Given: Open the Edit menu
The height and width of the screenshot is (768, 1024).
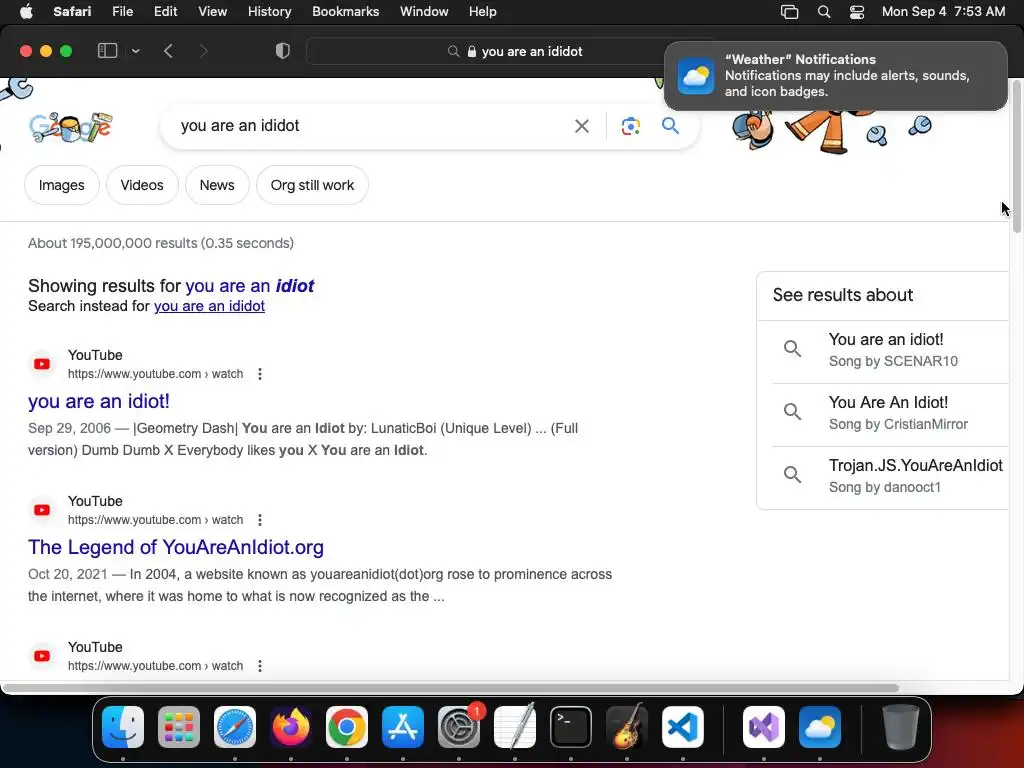Looking at the screenshot, I should (165, 12).
